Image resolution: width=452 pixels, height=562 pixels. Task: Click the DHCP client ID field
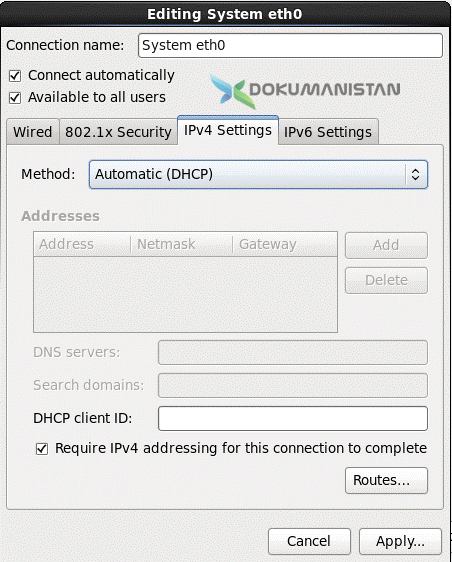tap(293, 418)
